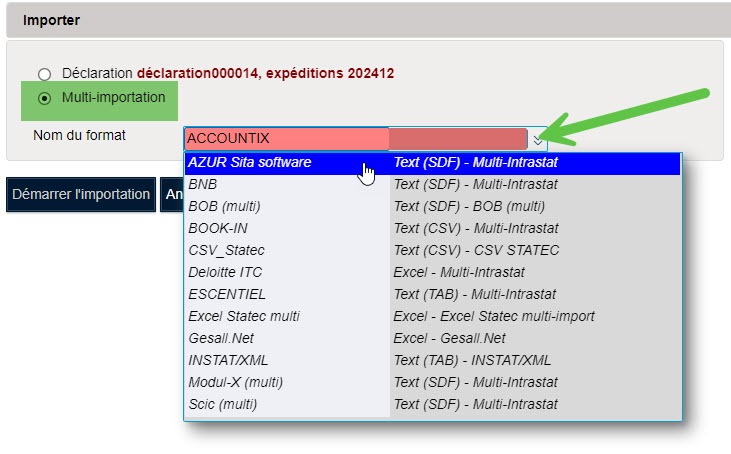This screenshot has width=731, height=454.
Task: Select the Multi-importation radio button
Action: pyautogui.click(x=45, y=98)
